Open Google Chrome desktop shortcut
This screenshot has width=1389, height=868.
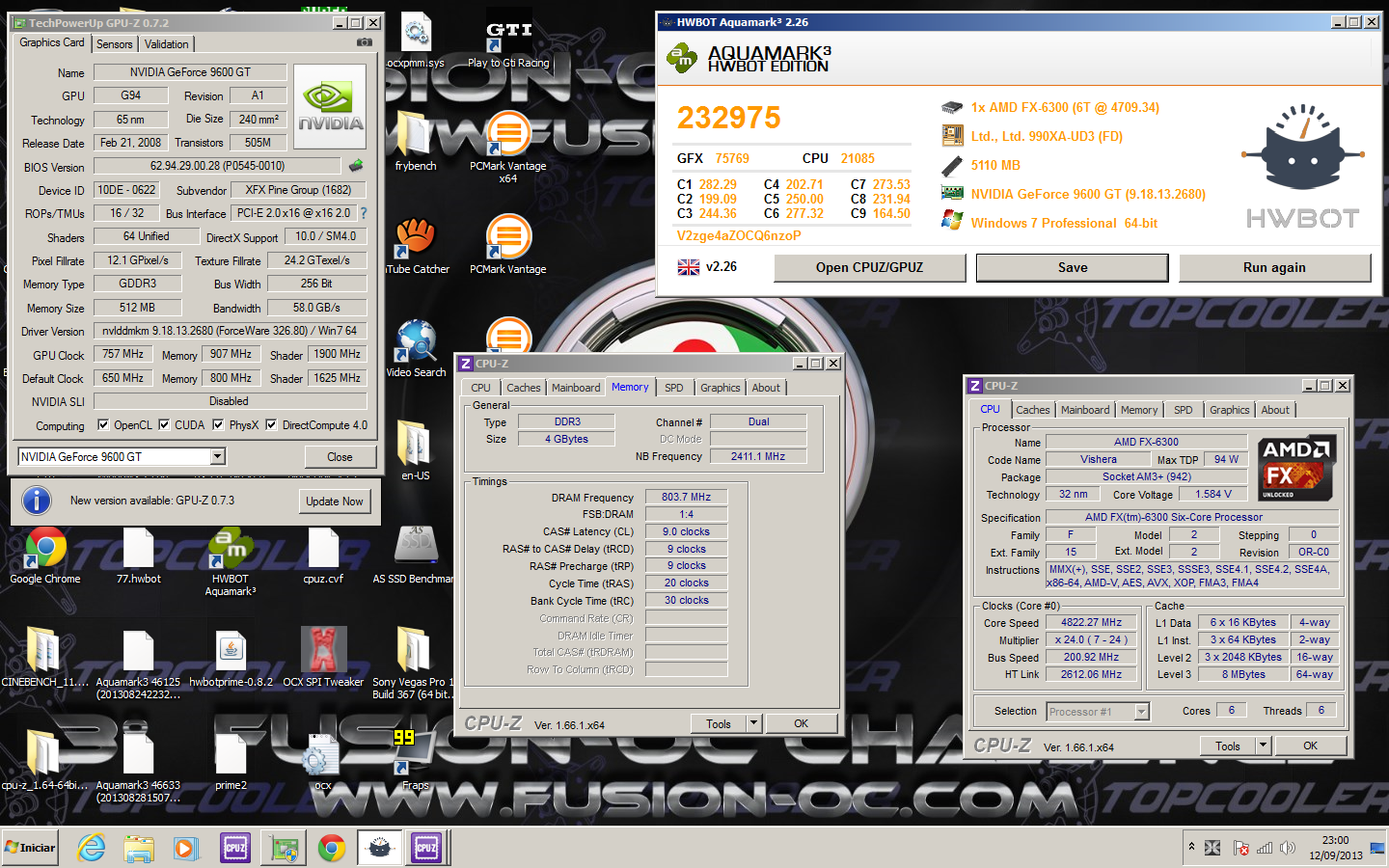(44, 556)
